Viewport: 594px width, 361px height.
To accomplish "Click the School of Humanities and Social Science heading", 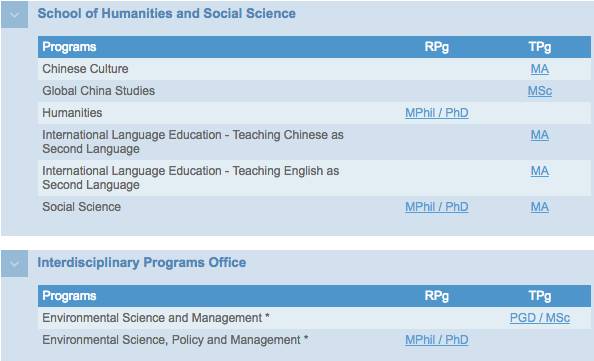I will [167, 14].
